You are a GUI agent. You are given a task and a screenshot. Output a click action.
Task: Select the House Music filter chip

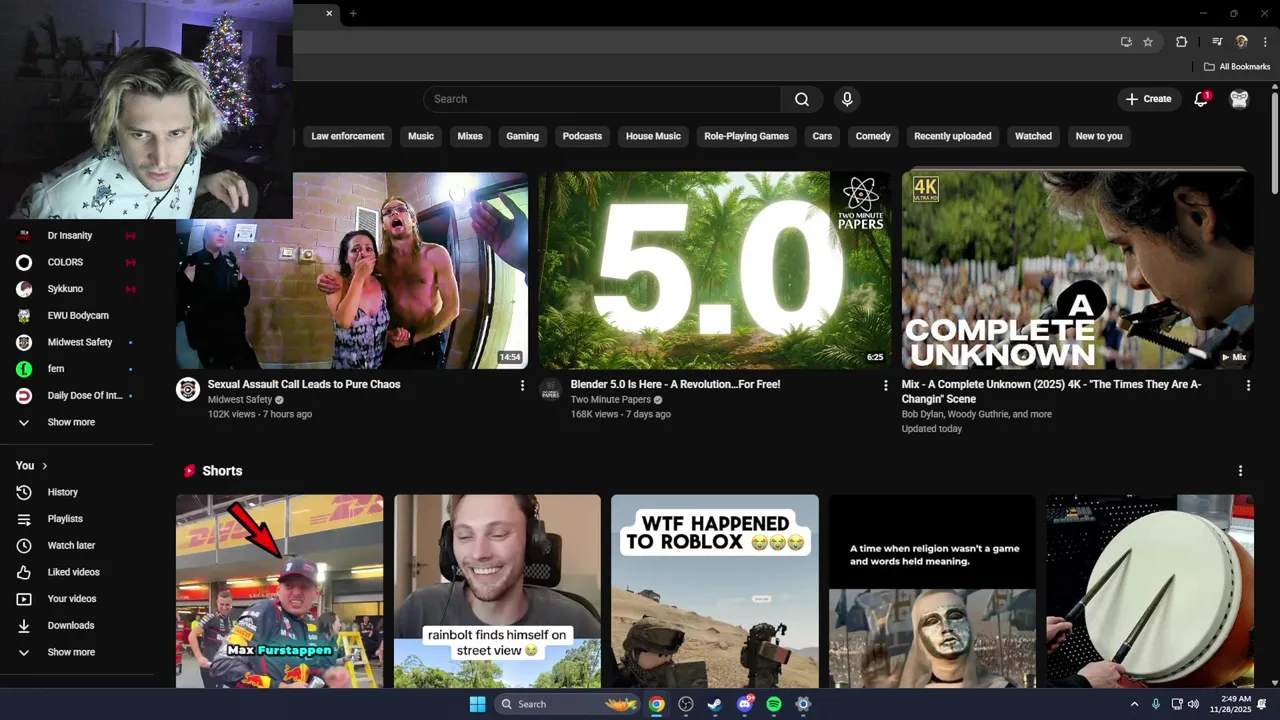653,136
